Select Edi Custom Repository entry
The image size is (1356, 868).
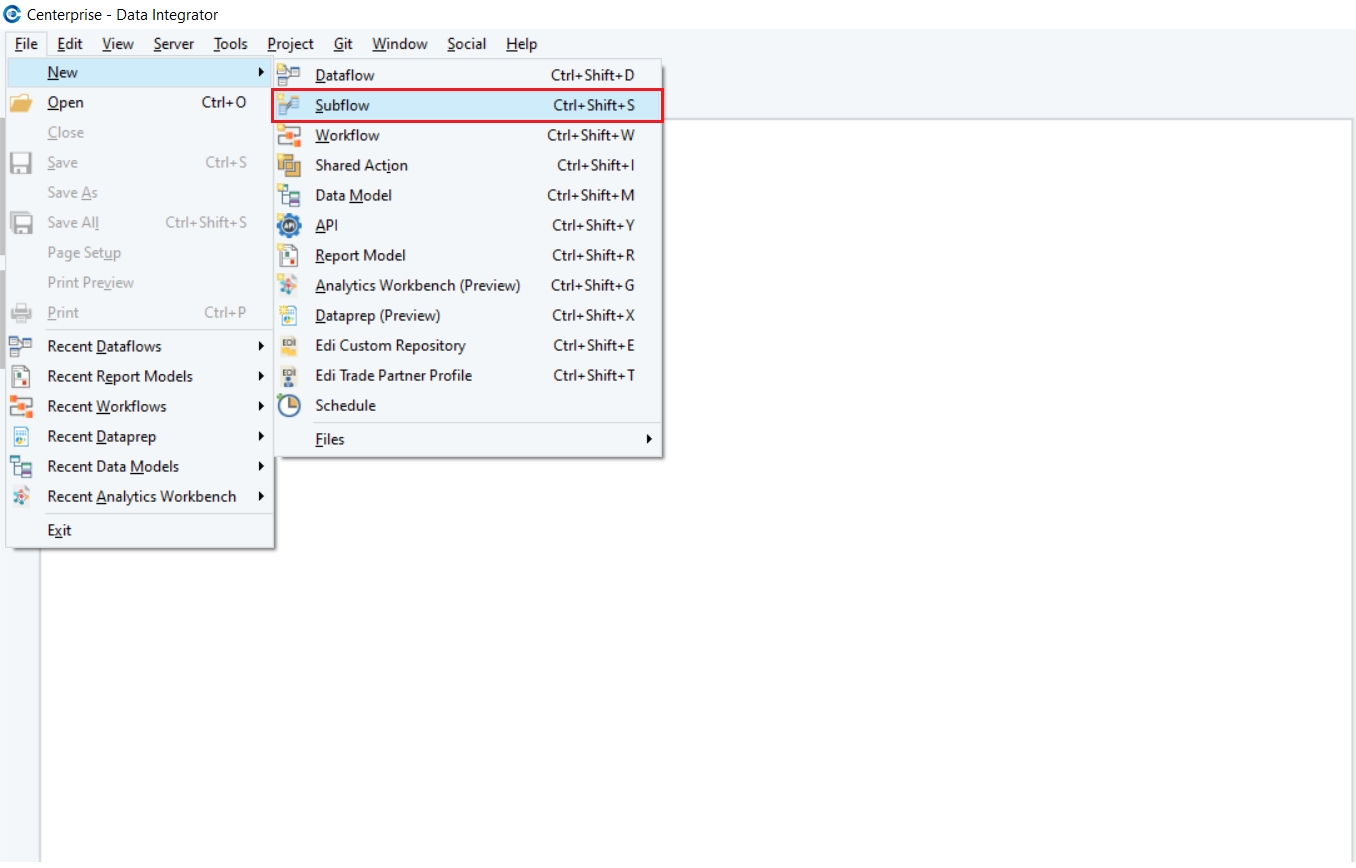coord(467,345)
